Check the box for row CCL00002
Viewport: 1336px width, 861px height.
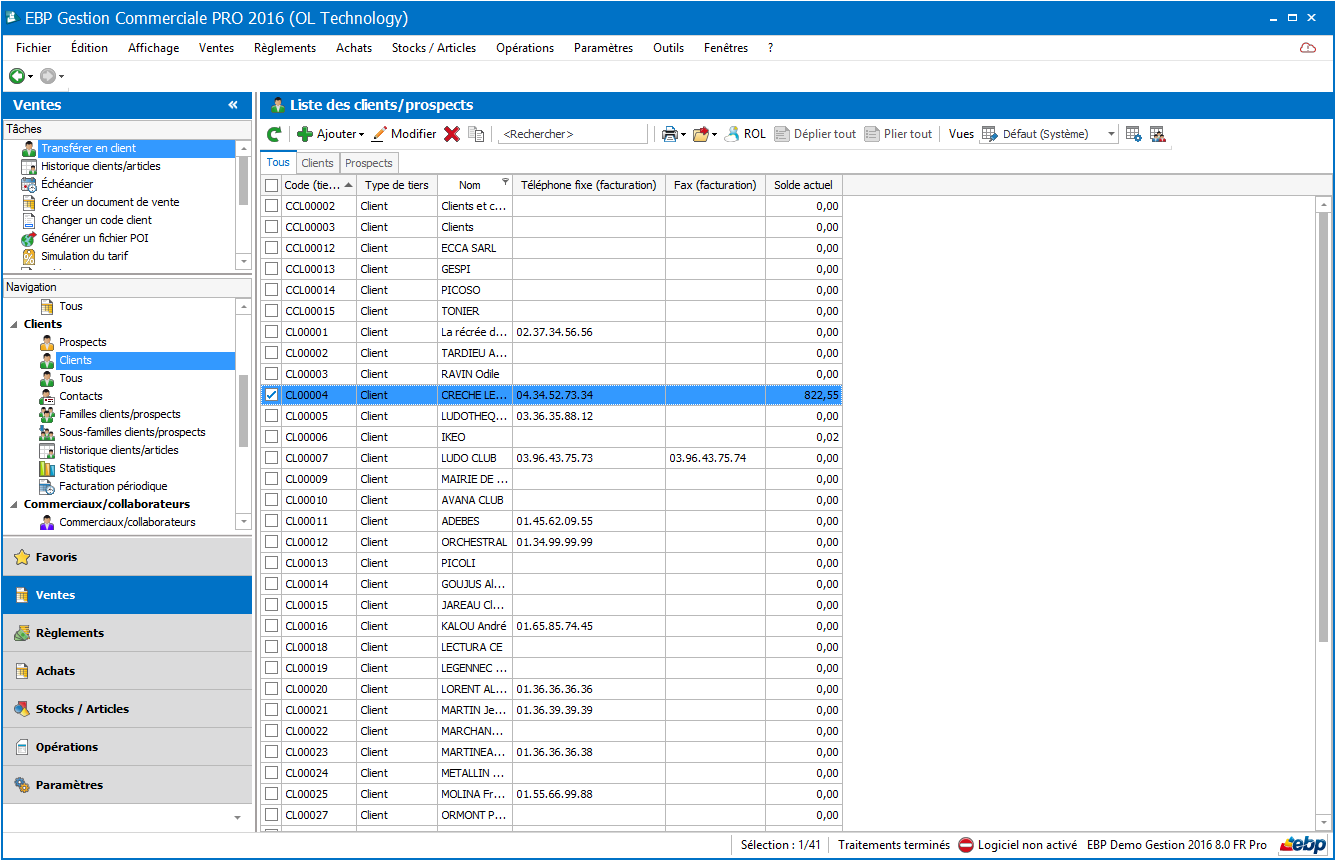(272, 206)
